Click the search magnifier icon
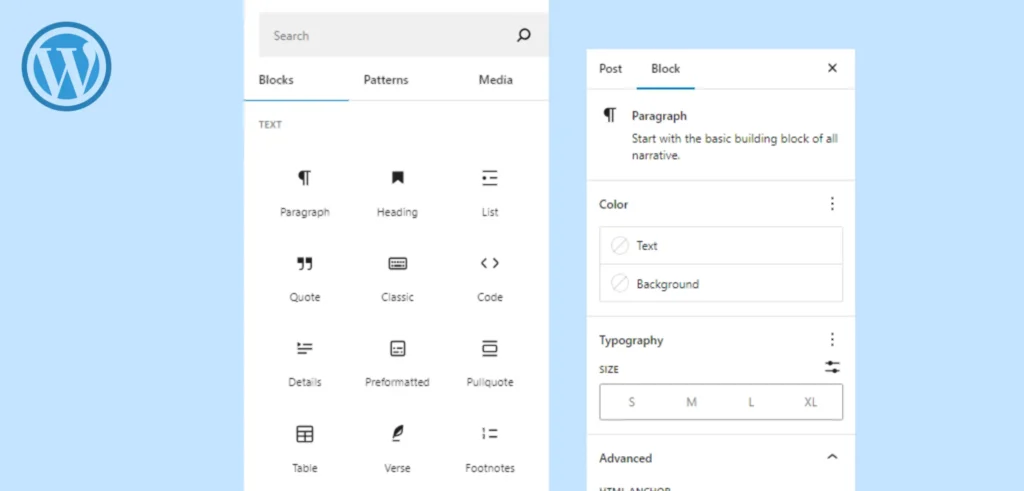Viewport: 1024px width, 491px height. point(524,35)
